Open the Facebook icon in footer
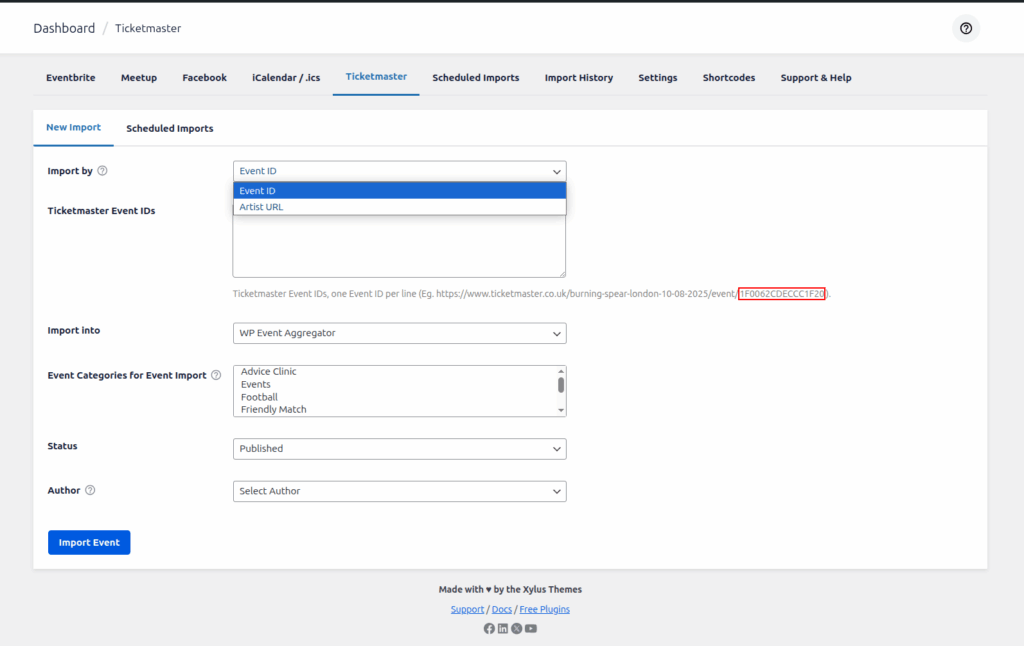The width and height of the screenshot is (1024, 646). (489, 628)
